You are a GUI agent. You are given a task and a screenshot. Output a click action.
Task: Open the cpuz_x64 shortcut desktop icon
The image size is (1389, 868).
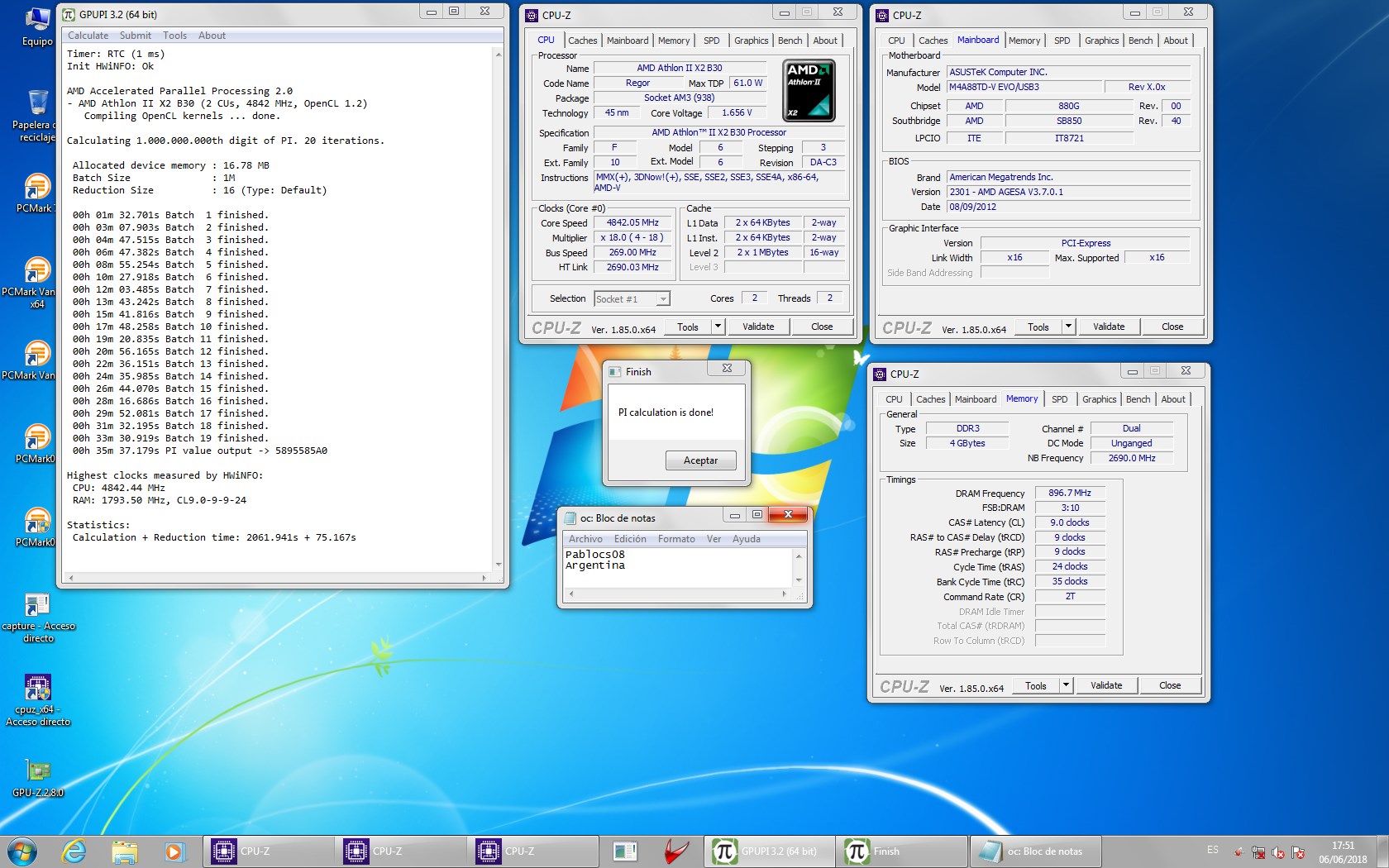[x=38, y=700]
